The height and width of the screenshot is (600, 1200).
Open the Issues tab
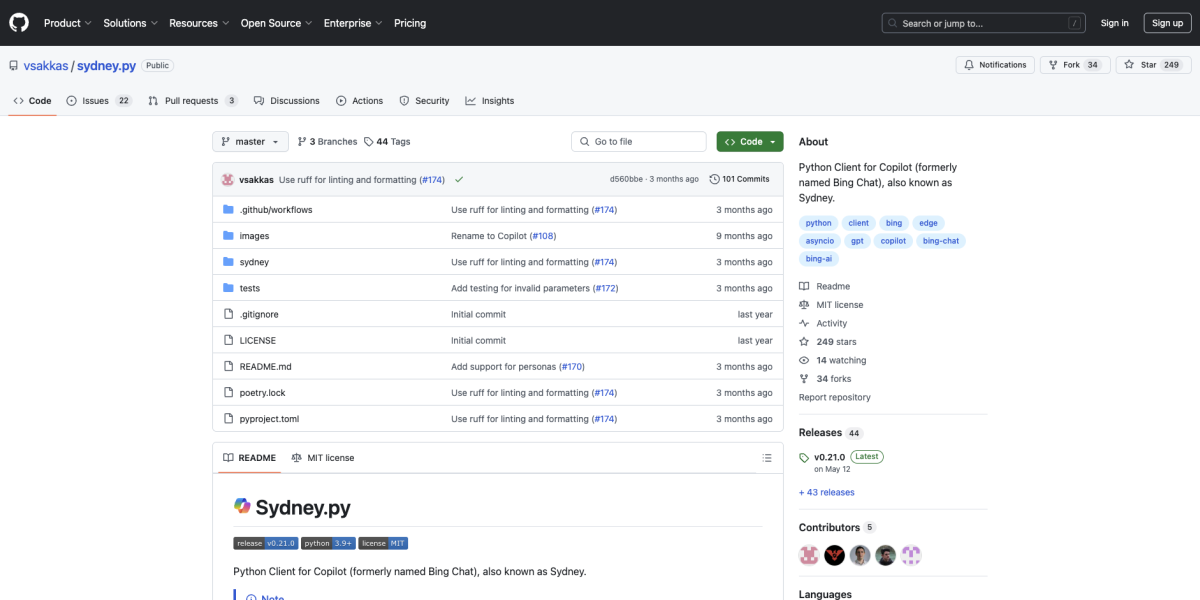[98, 101]
